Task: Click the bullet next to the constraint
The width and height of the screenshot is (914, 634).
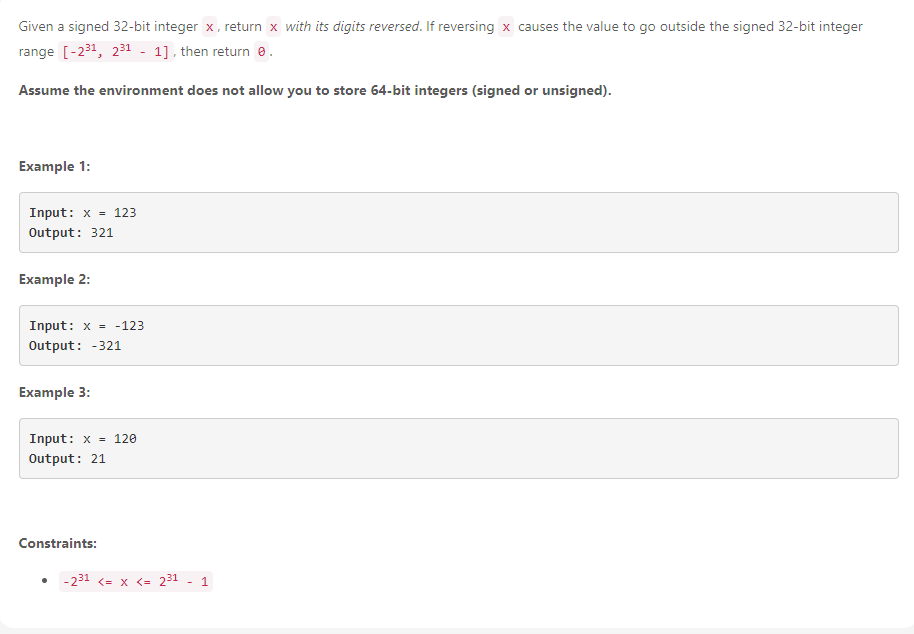Action: (42, 580)
